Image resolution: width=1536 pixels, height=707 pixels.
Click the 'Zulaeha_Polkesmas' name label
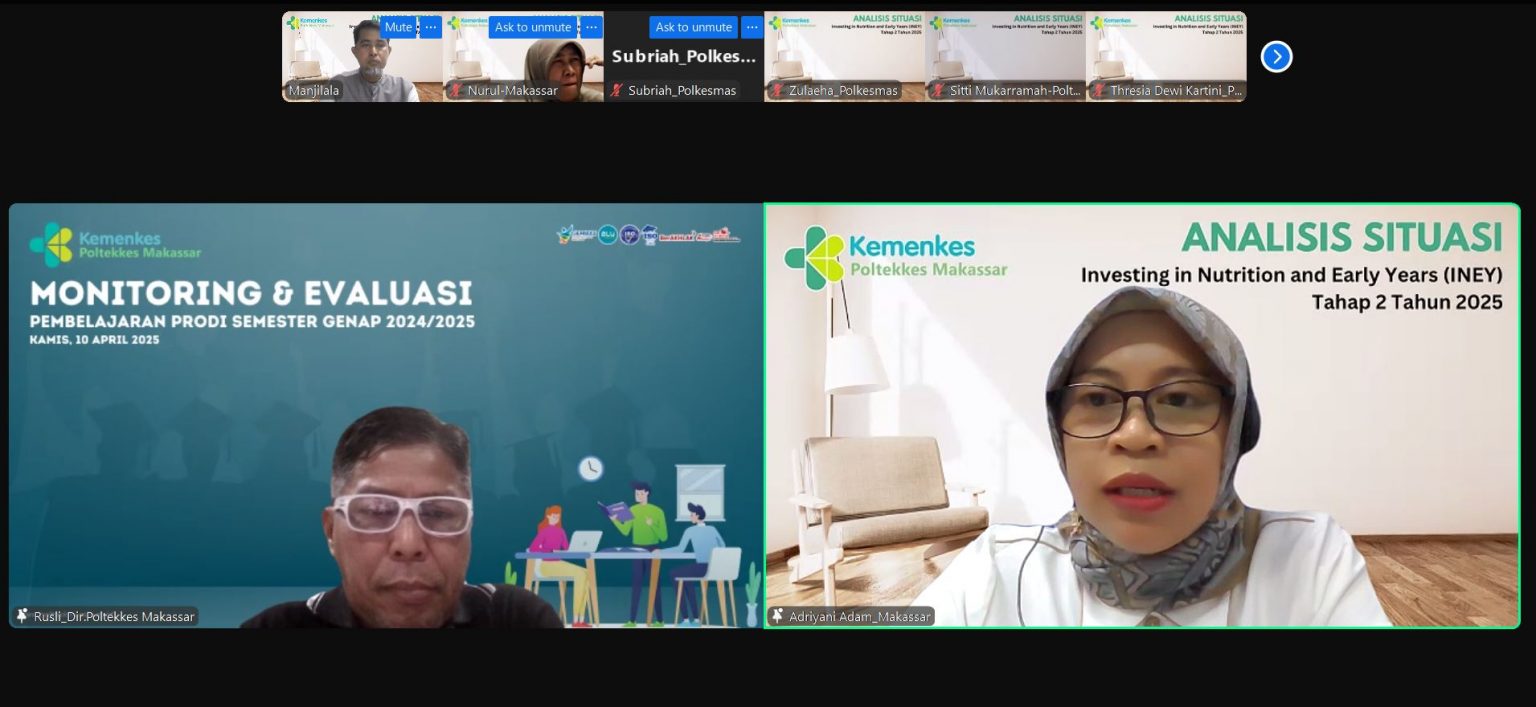point(843,91)
